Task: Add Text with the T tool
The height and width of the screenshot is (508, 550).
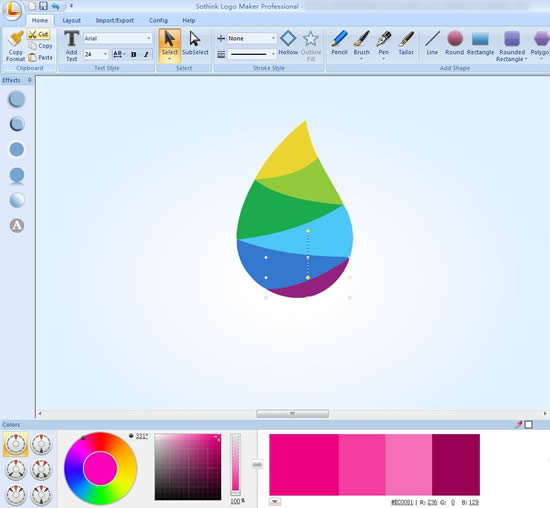Action: [x=72, y=46]
